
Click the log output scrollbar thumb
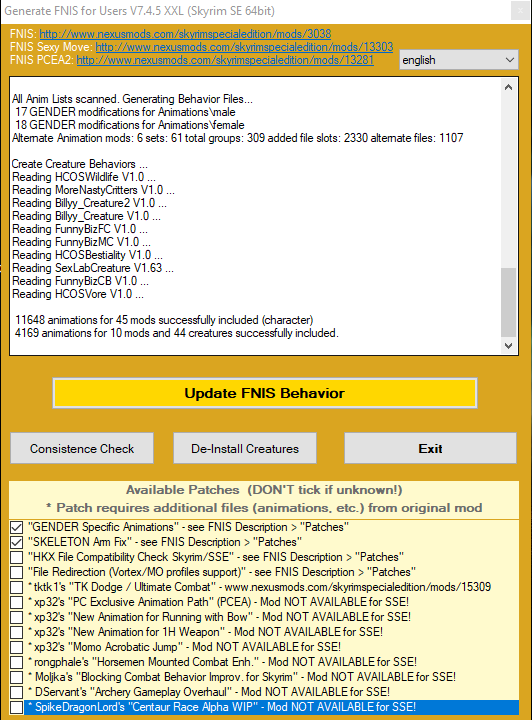pyautogui.click(x=508, y=302)
